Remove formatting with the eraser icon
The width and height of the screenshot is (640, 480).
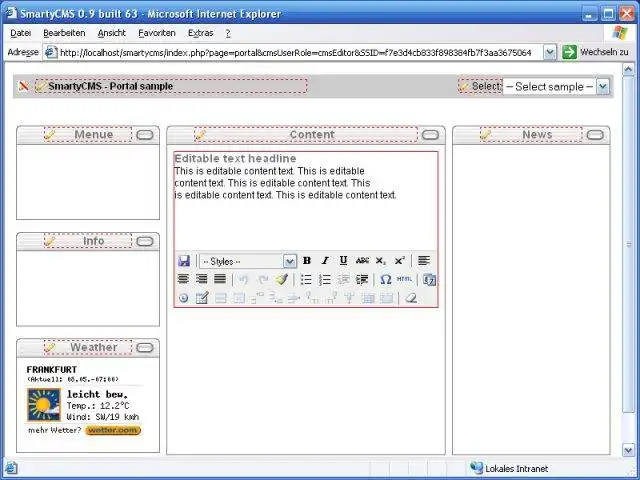pyautogui.click(x=411, y=298)
